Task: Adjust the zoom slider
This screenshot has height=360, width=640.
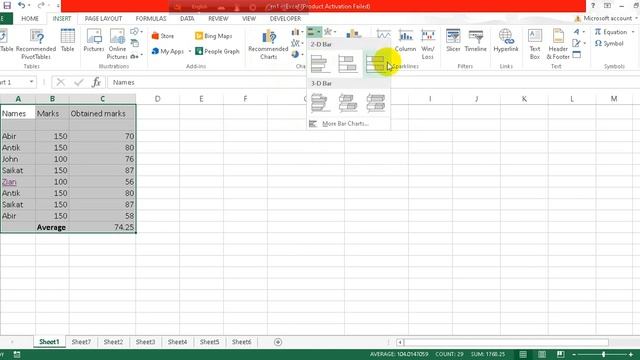Action: pyautogui.click(x=603, y=354)
